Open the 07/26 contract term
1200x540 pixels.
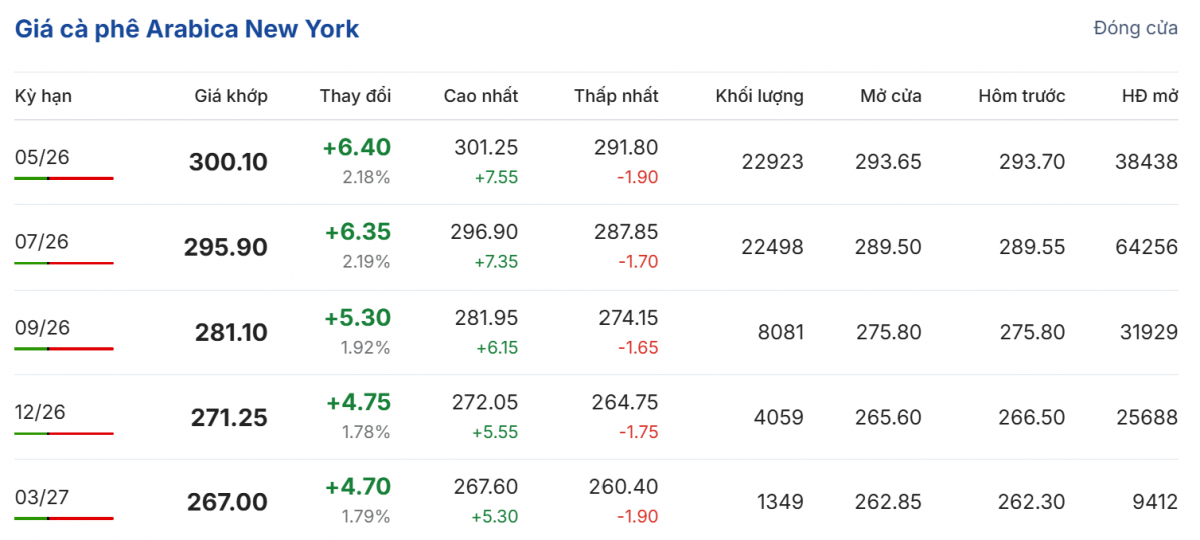(x=42, y=241)
